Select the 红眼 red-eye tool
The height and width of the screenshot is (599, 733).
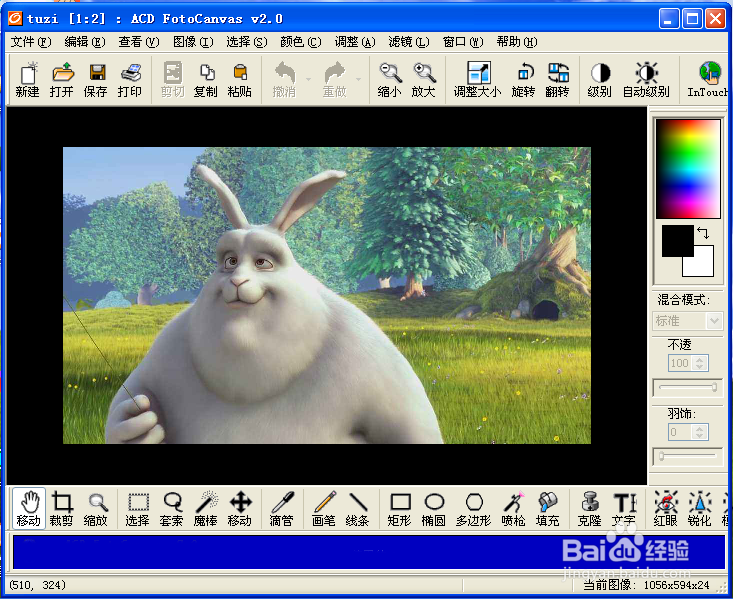click(666, 509)
